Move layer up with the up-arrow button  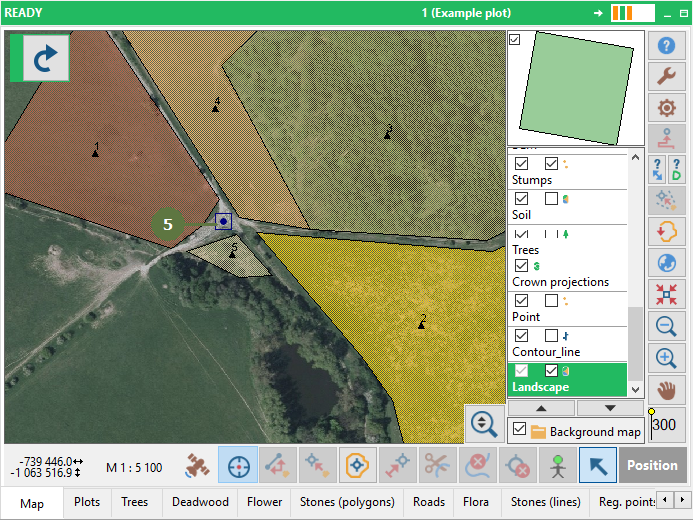541,408
